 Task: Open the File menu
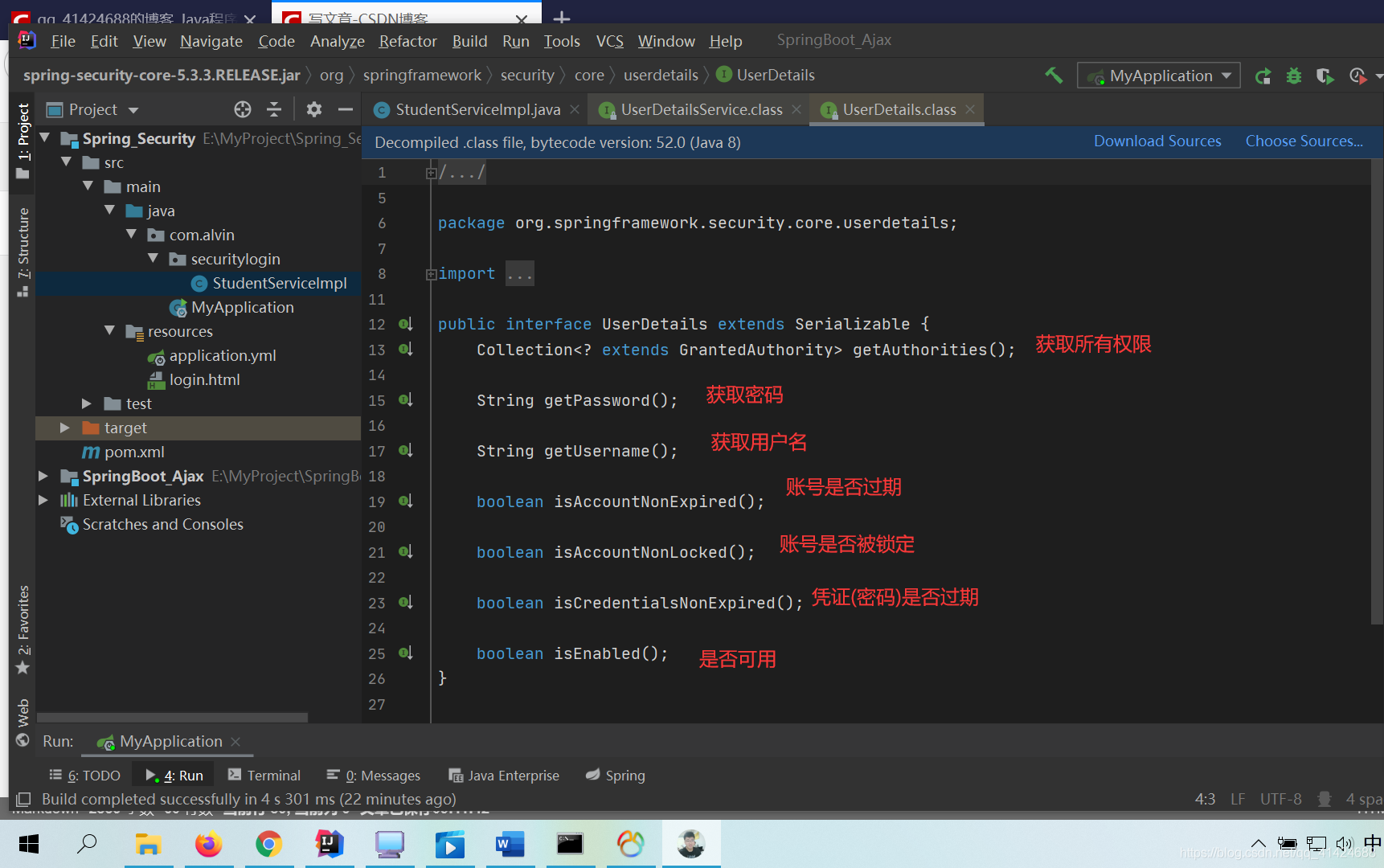(x=63, y=41)
